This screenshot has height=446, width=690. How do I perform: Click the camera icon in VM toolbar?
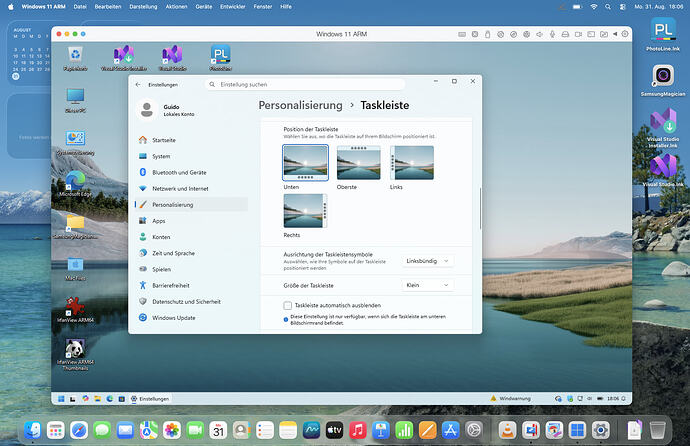[578, 34]
